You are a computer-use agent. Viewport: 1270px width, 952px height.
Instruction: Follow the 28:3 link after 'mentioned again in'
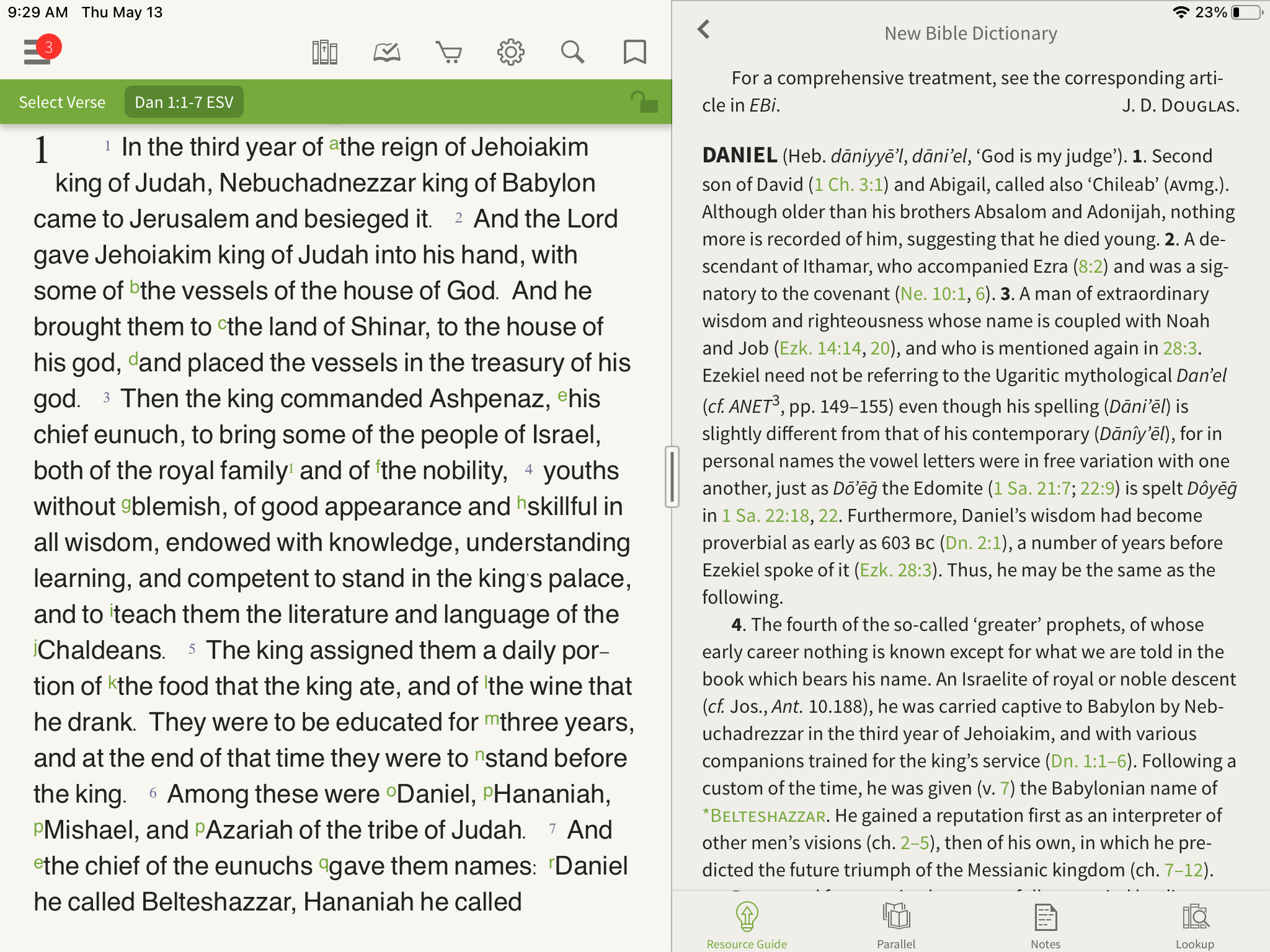[x=1179, y=348]
